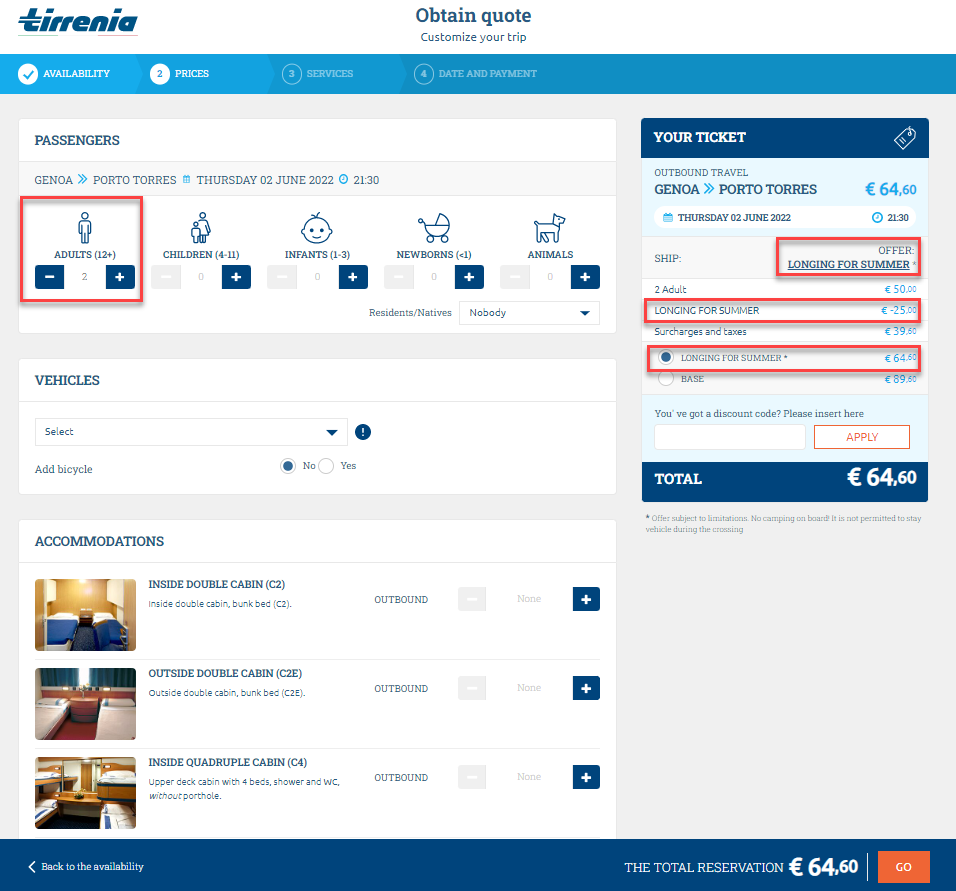Add a newborn passenger with plus button

pyautogui.click(x=469, y=277)
